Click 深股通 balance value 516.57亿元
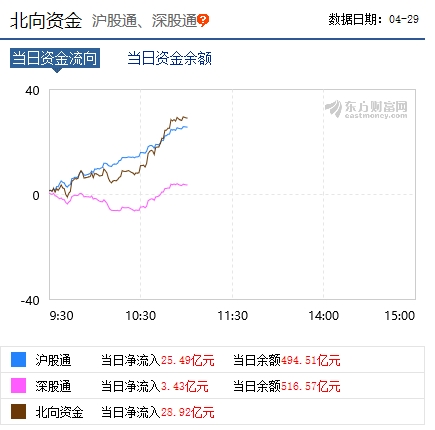Viewport: 435px width, 430px height. coord(311,386)
